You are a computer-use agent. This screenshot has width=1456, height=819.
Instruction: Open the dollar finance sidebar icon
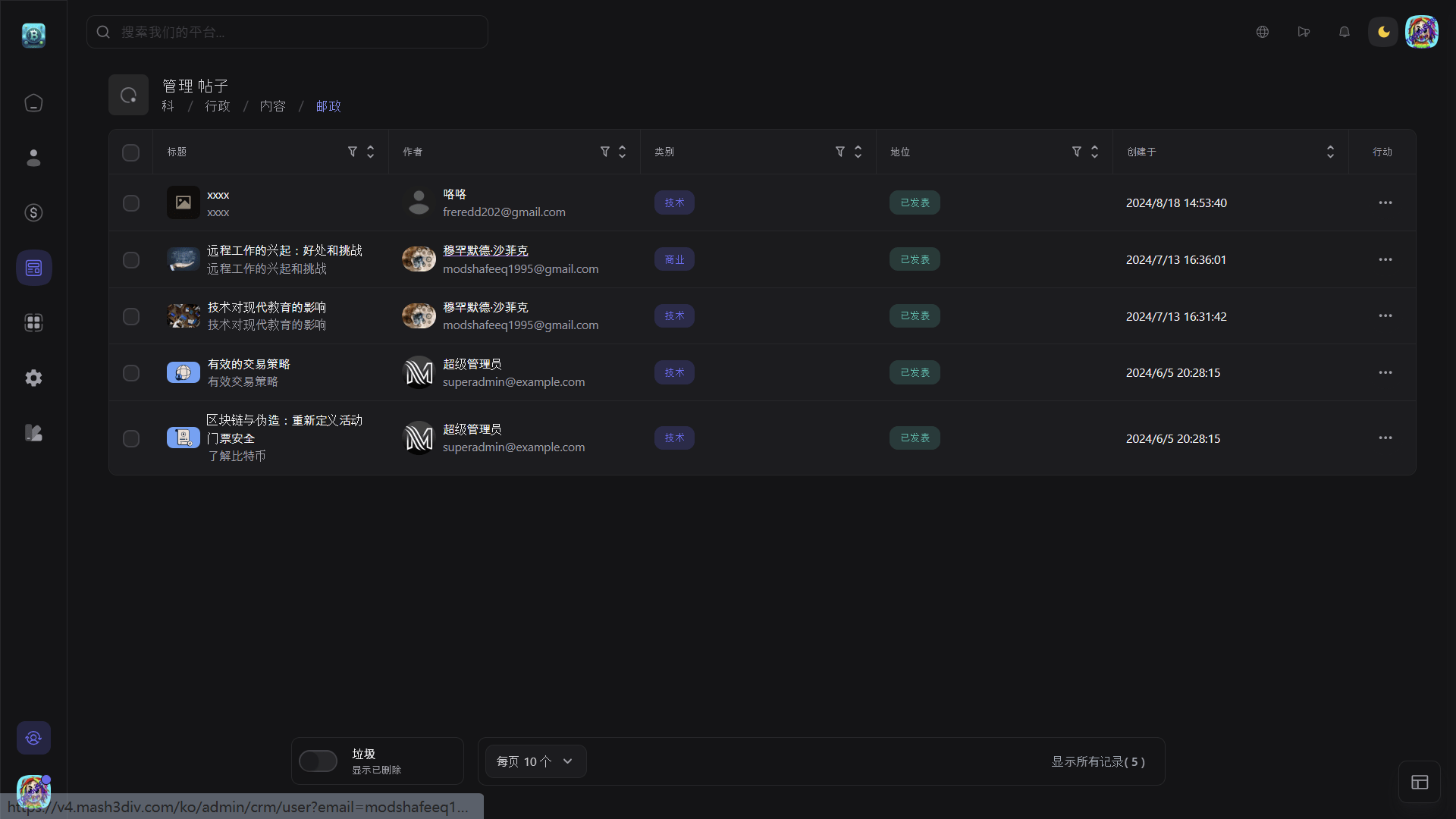click(x=33, y=213)
